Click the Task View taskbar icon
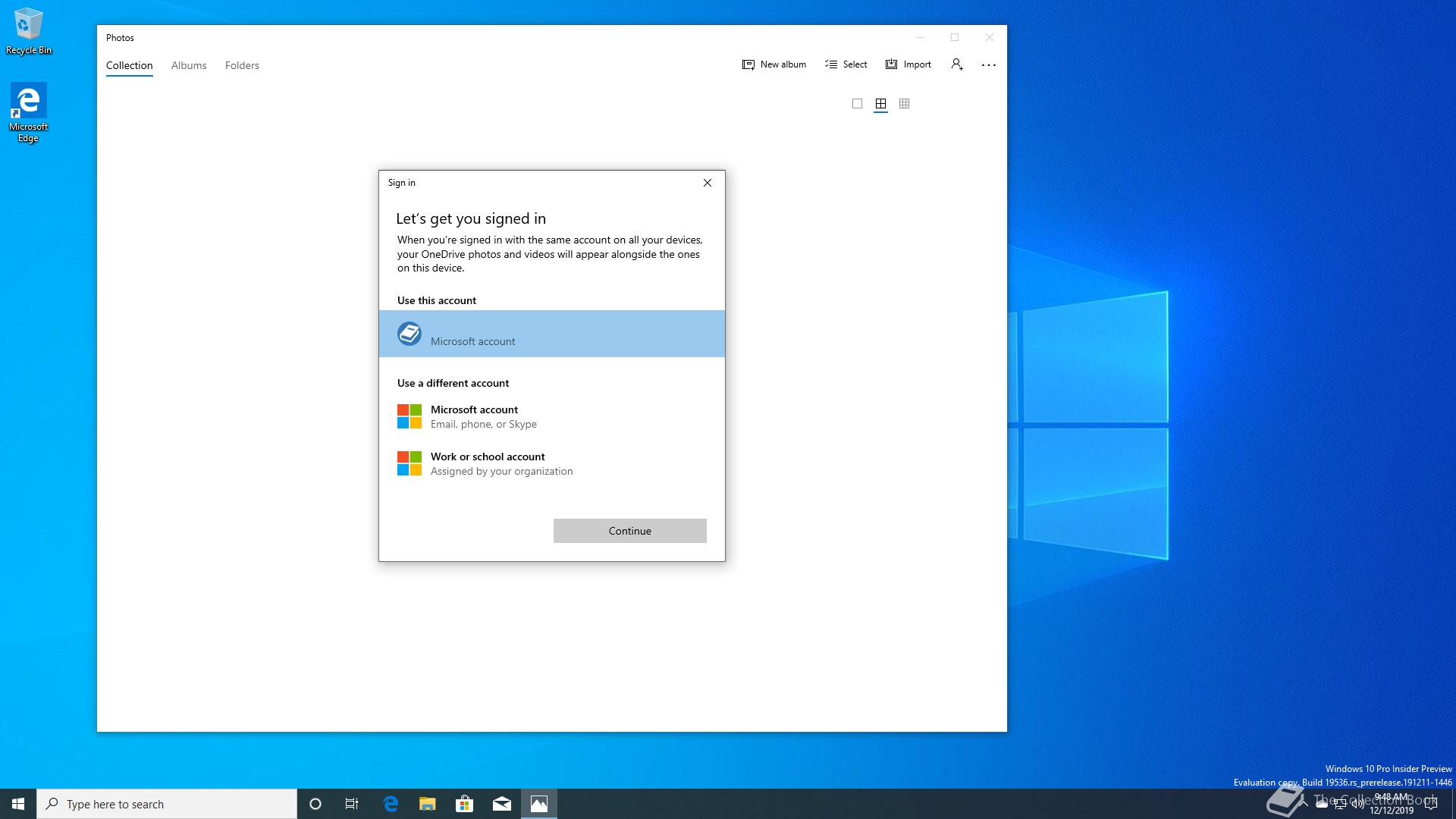The height and width of the screenshot is (819, 1456). tap(352, 804)
